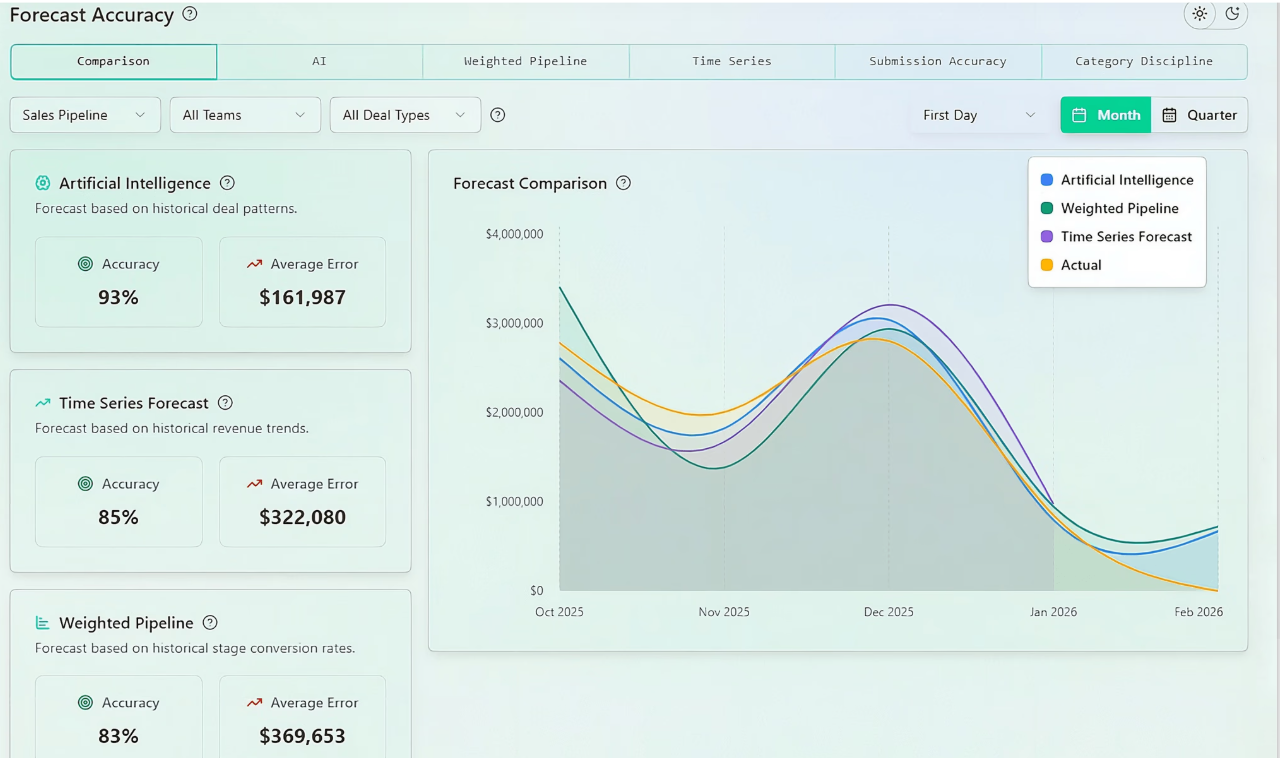
Task: Open the Sales Pipeline dropdown
Action: (85, 115)
